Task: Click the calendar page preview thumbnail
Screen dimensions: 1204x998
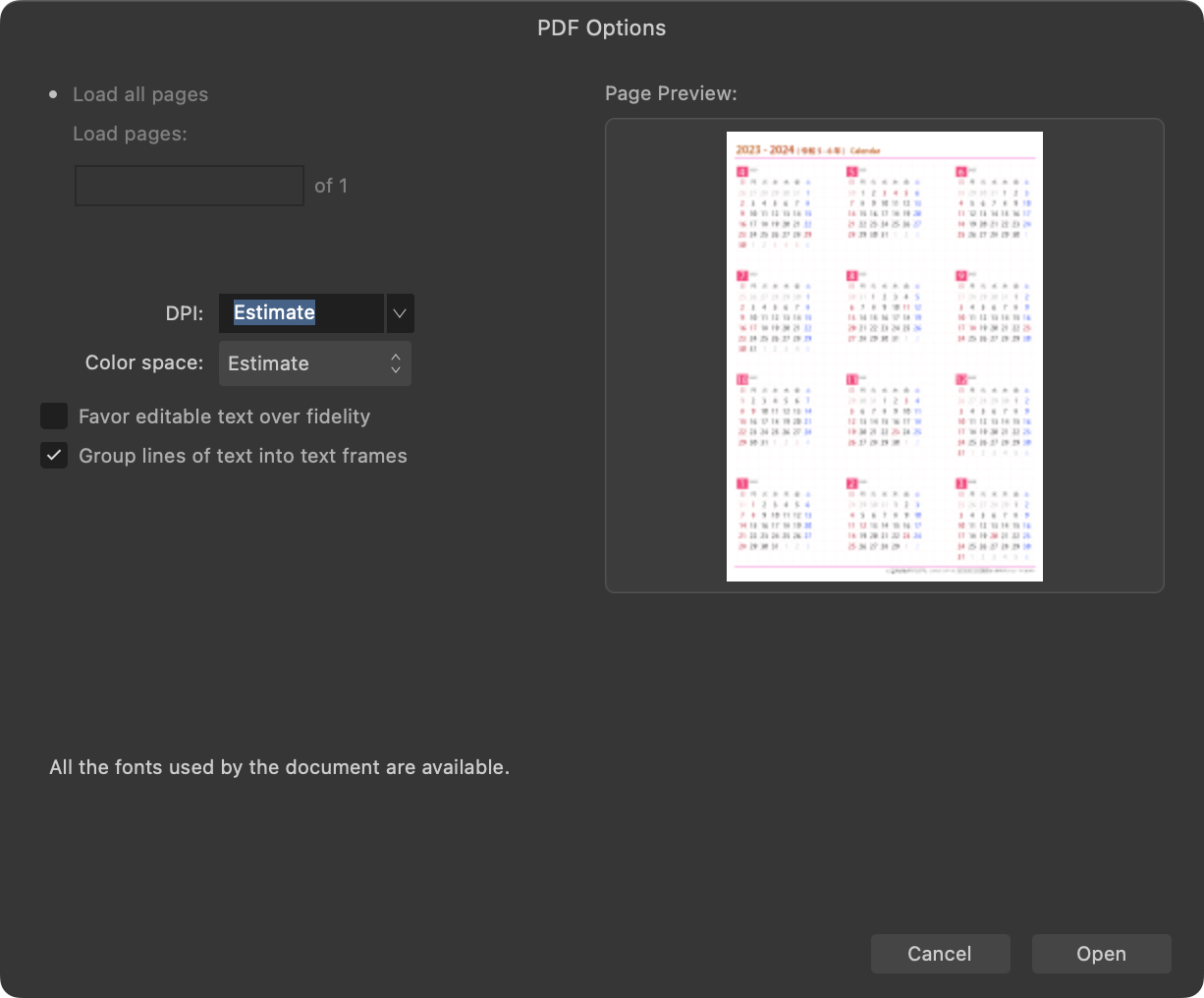Action: (x=885, y=357)
